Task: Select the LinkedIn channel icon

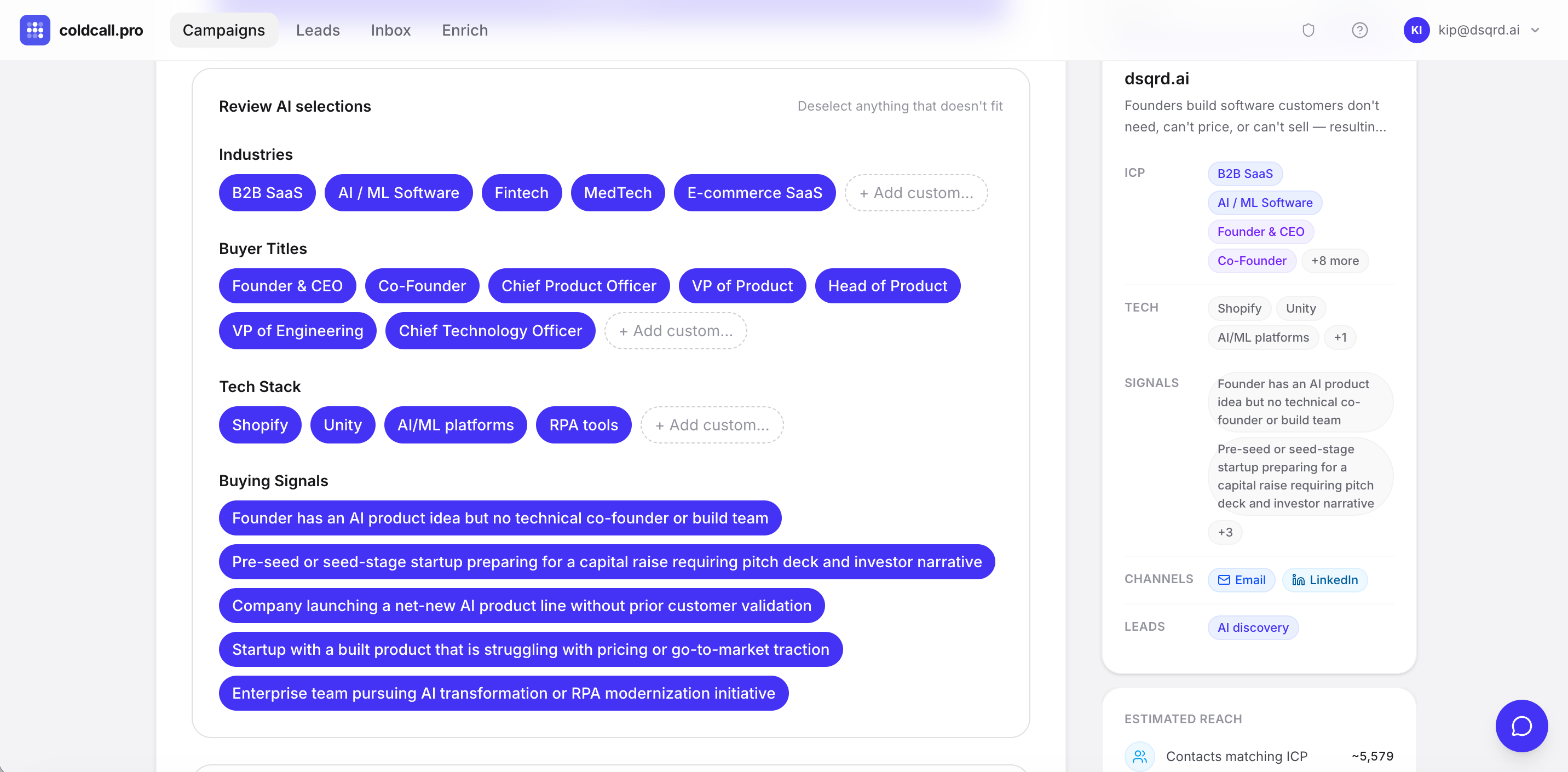Action: pos(1324,580)
